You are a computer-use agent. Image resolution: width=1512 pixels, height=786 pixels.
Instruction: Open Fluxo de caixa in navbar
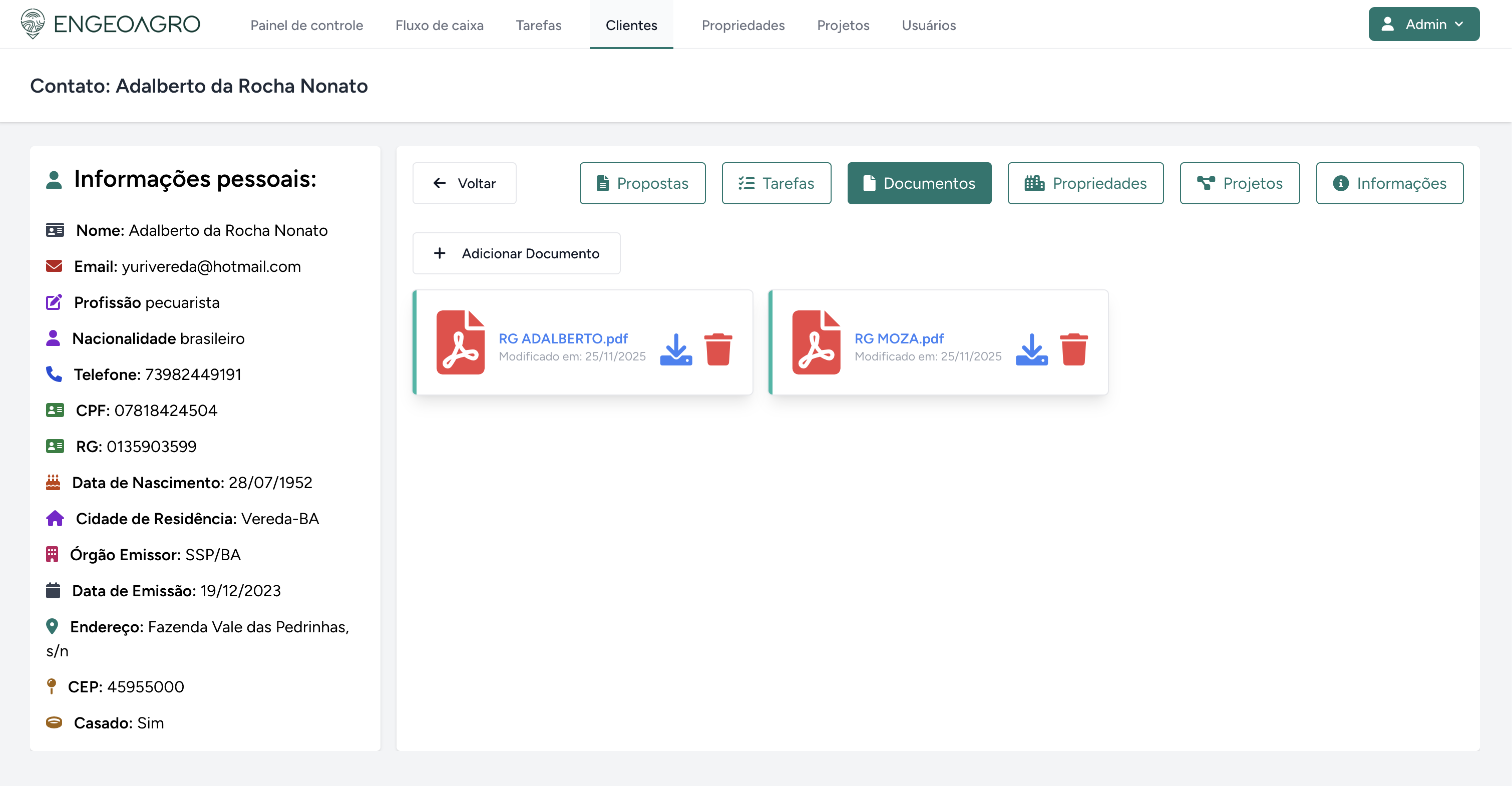(x=439, y=25)
